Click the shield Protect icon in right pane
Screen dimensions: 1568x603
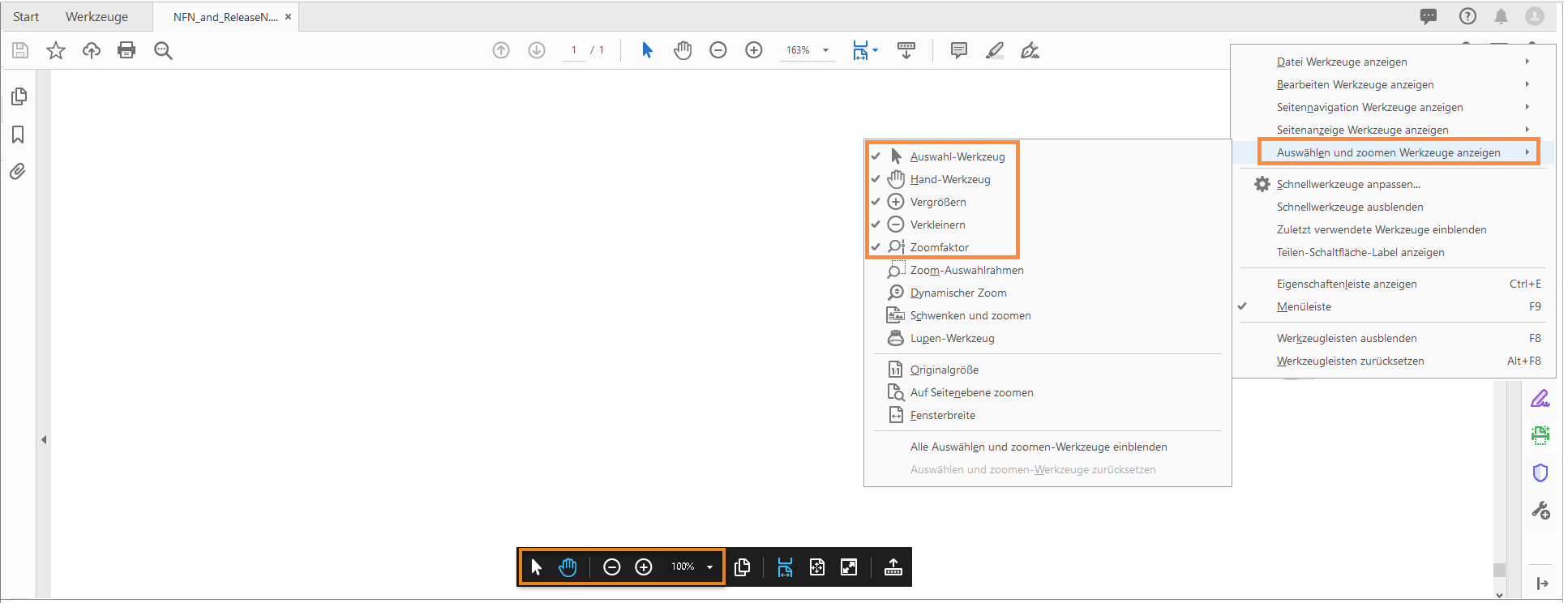tap(1540, 473)
